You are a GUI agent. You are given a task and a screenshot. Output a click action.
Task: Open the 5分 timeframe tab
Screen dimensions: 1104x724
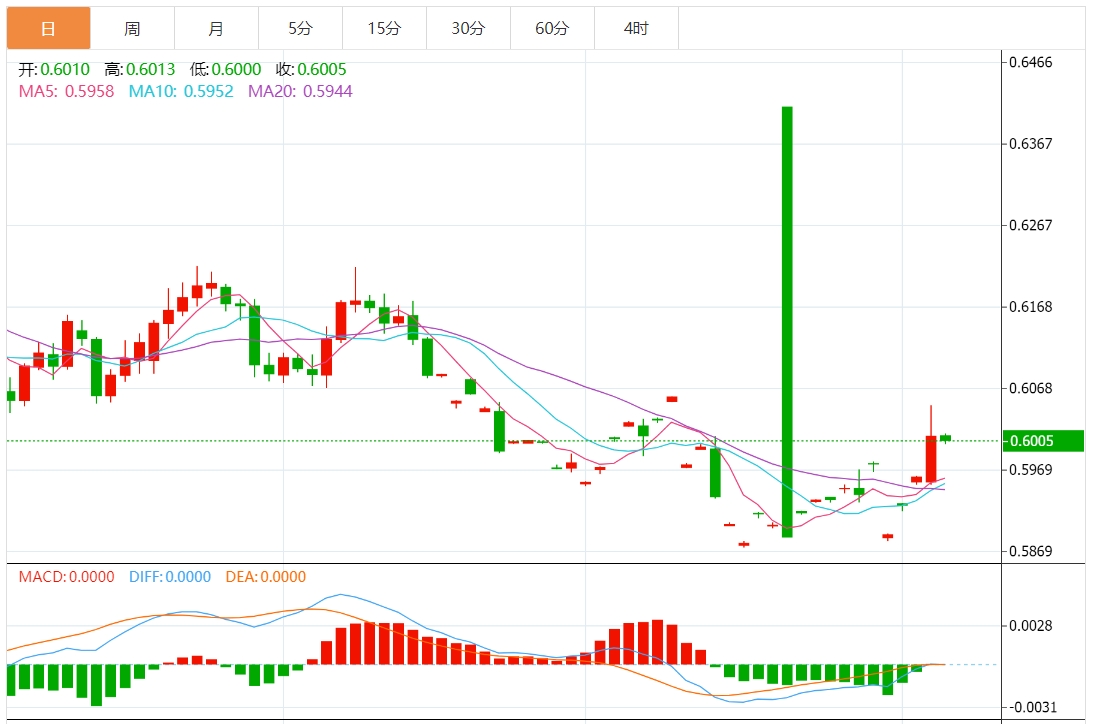click(x=300, y=28)
